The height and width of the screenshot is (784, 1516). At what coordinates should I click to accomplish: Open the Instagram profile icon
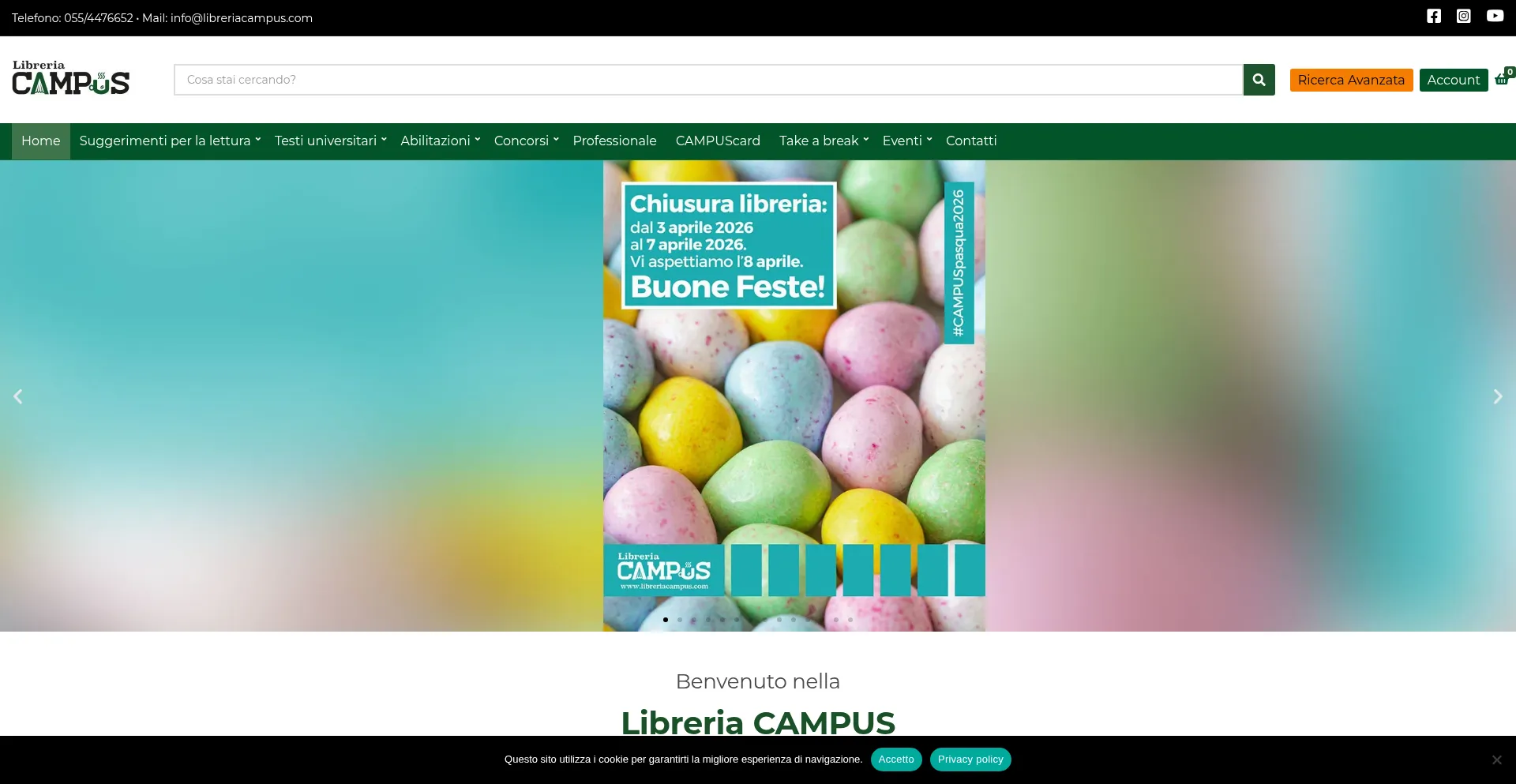coord(1464,16)
